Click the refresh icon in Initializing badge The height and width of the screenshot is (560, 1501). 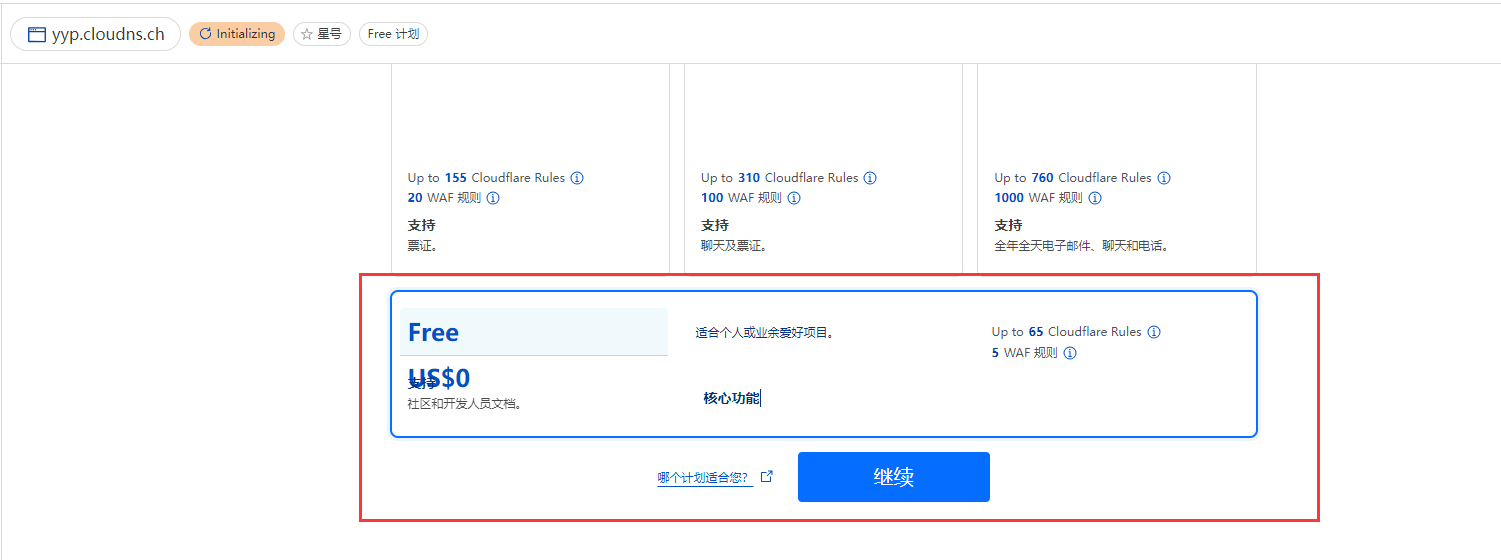click(205, 34)
